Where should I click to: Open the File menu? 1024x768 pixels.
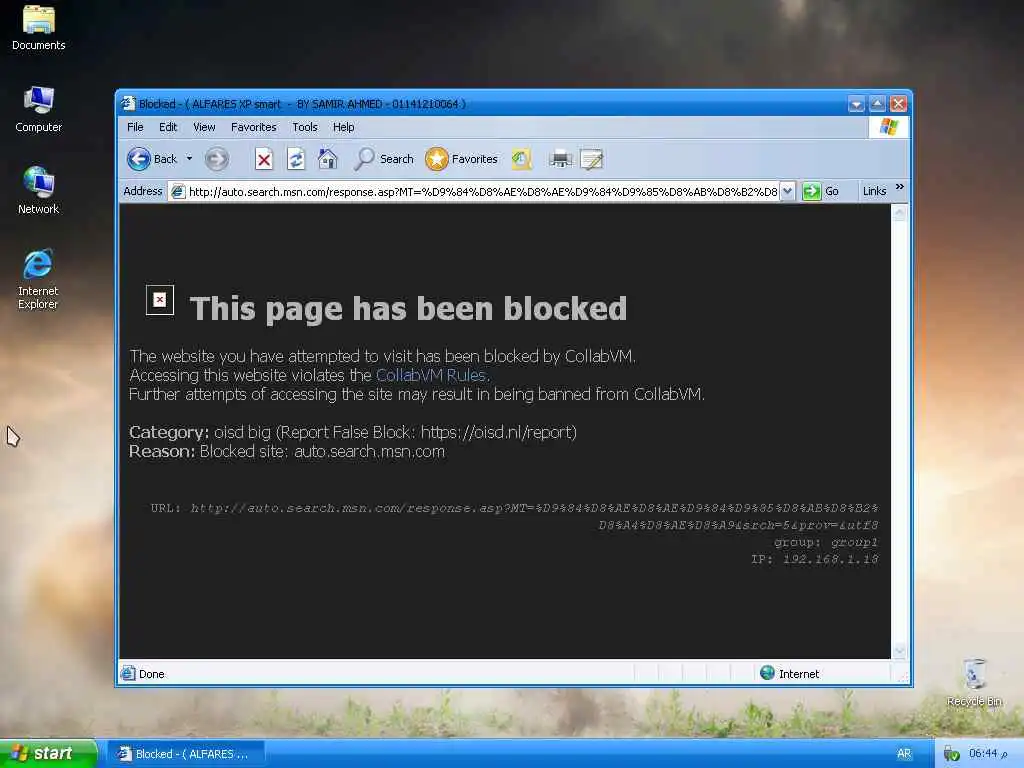[x=135, y=127]
